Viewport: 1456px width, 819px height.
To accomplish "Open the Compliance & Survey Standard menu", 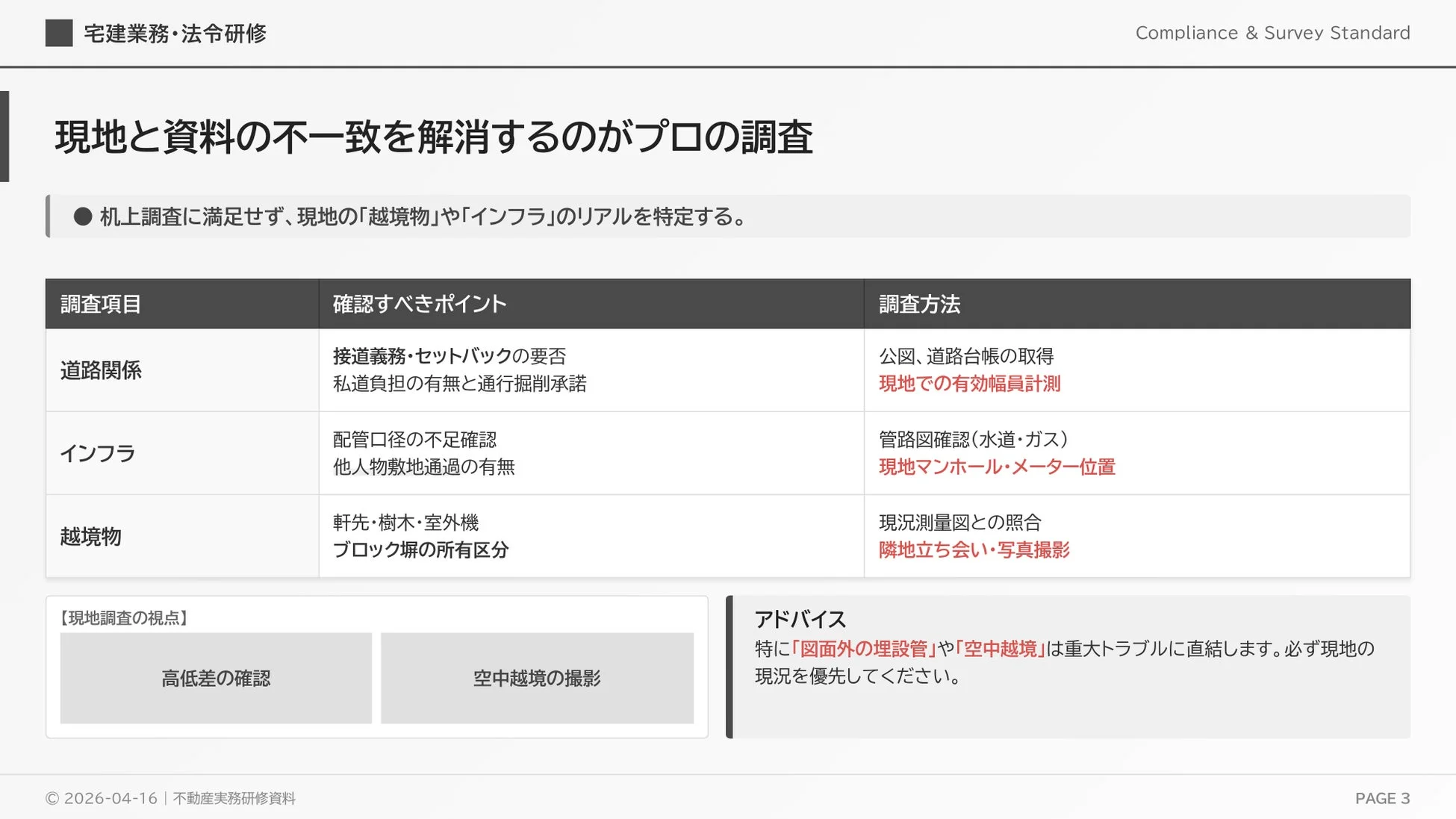I will [x=1272, y=33].
